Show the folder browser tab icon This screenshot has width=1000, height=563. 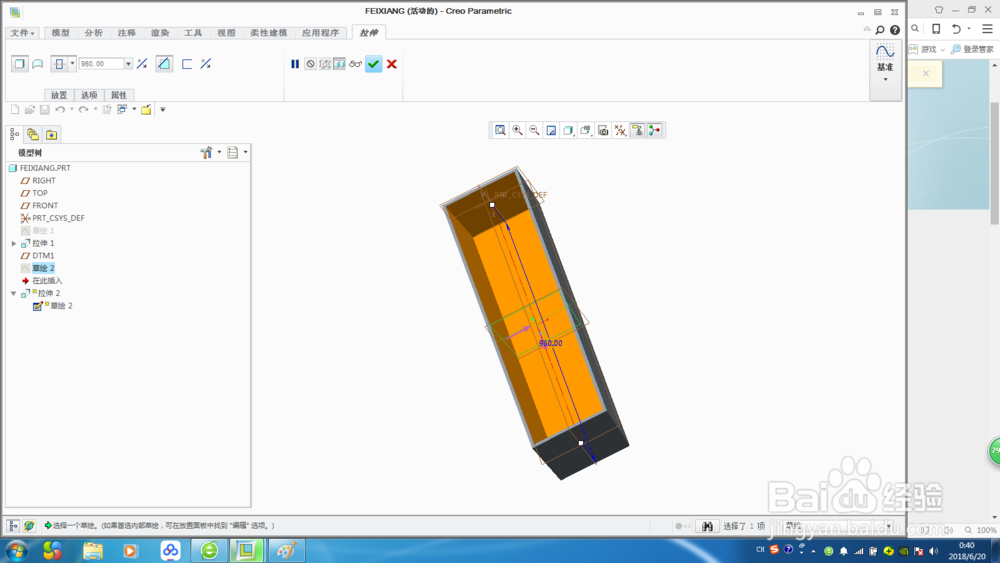[x=52, y=135]
